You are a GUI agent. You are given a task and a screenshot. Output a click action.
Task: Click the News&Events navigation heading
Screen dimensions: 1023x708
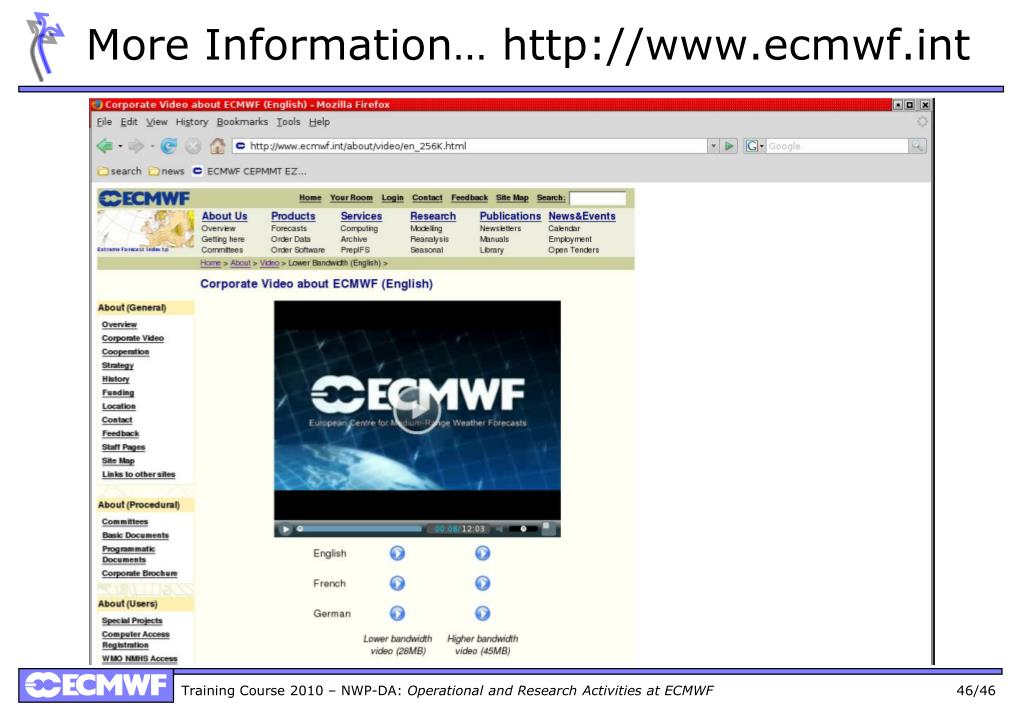[582, 216]
